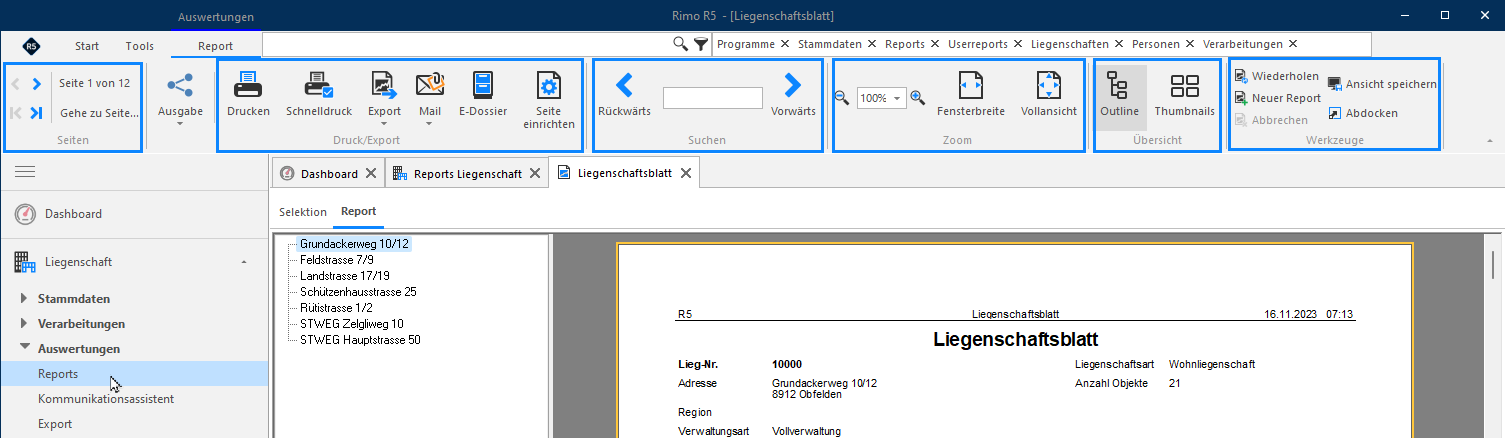This screenshot has width=1505, height=438.
Task: Expand Stammdaten in sidebar
Action: click(24, 298)
